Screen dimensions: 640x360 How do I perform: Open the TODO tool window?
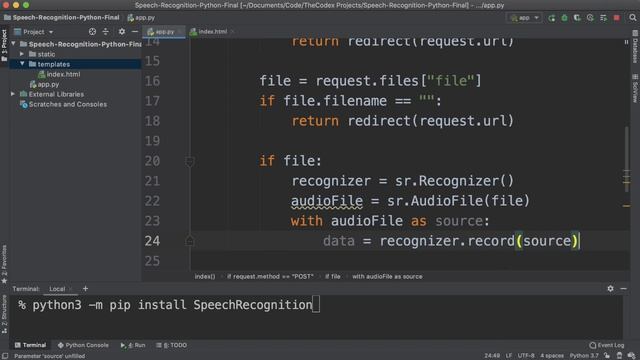click(x=171, y=345)
